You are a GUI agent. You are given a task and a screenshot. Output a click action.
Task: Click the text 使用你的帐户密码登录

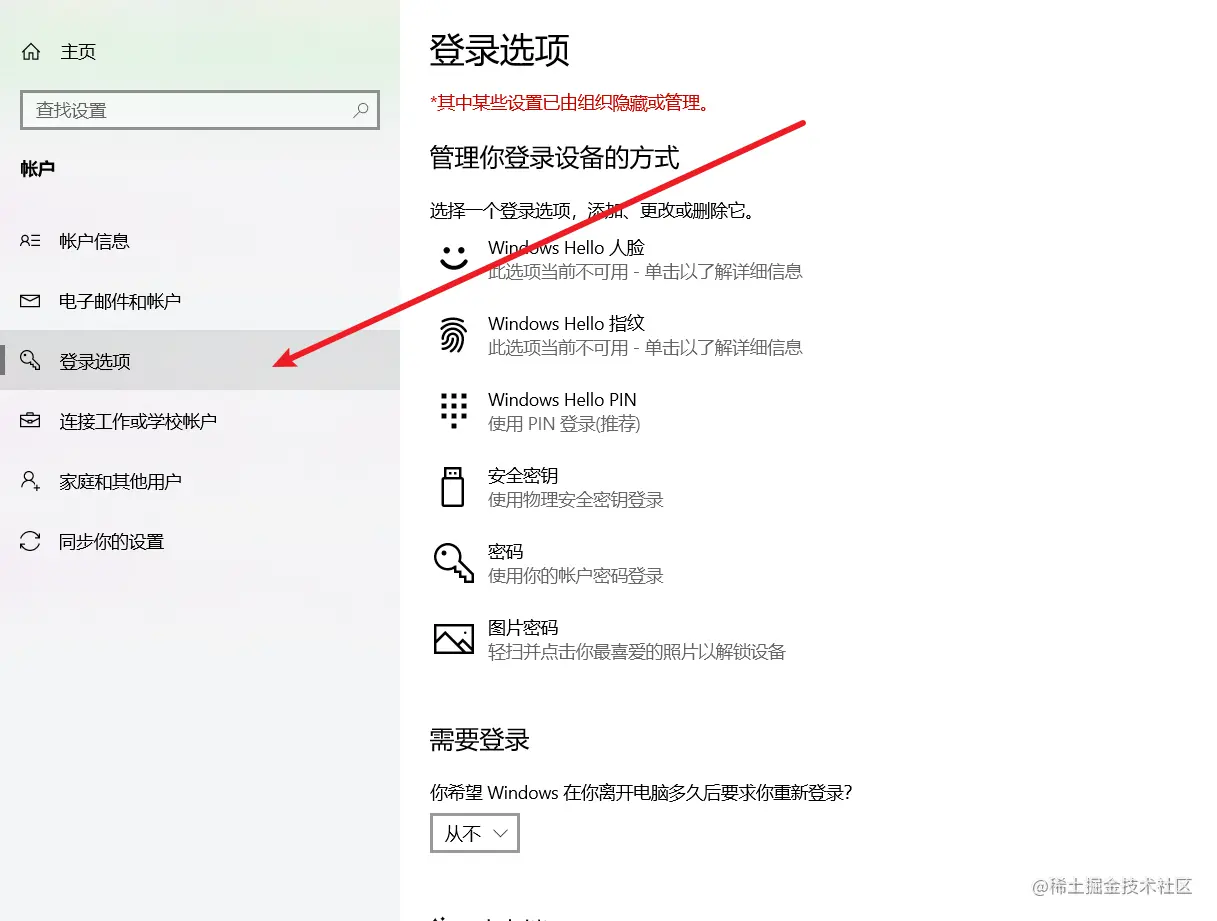[x=576, y=576]
